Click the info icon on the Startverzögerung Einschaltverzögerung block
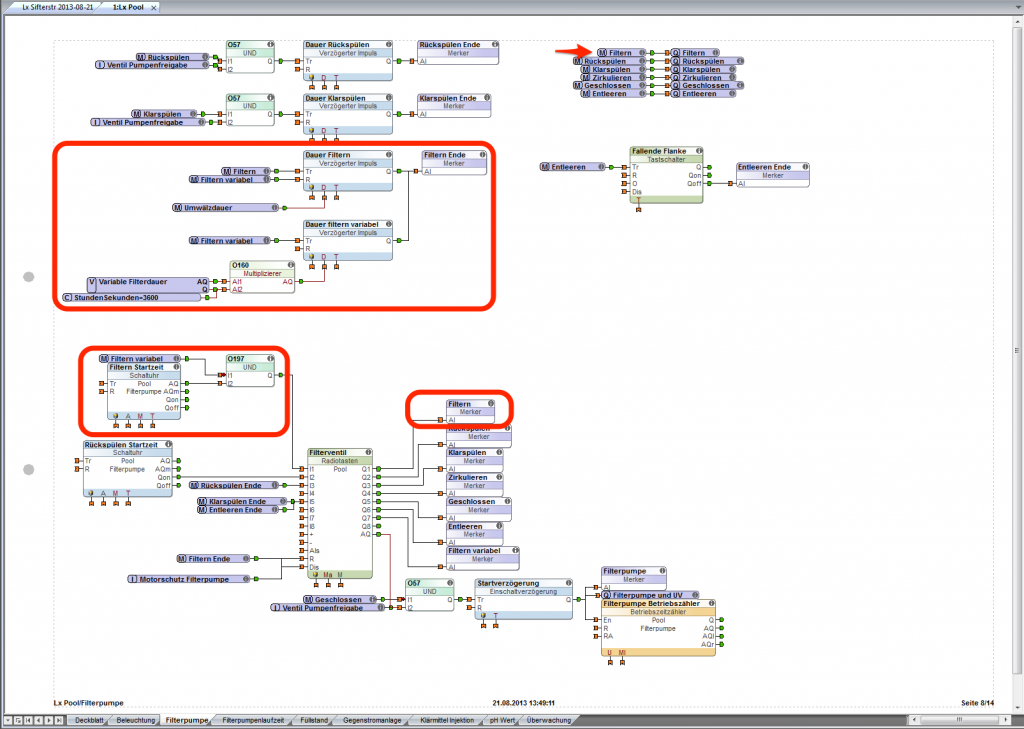Image resolution: width=1024 pixels, height=729 pixels. [566, 583]
